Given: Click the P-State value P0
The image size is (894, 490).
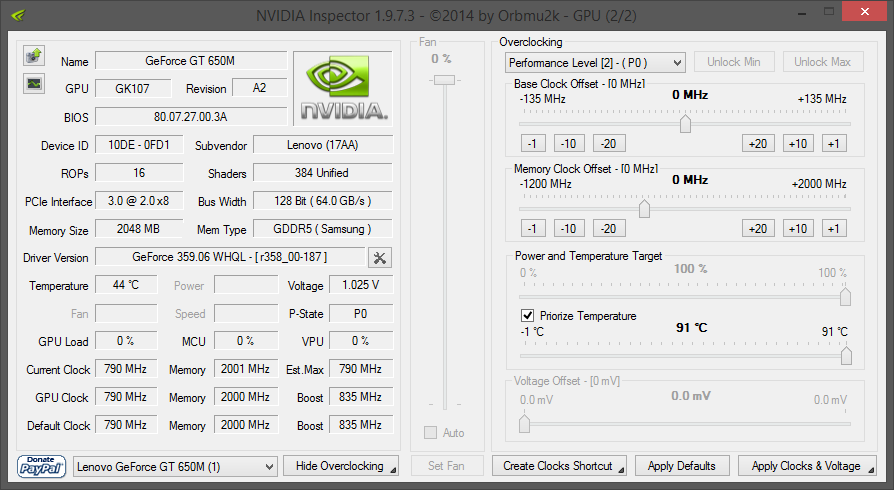Looking at the screenshot, I should pos(361,314).
